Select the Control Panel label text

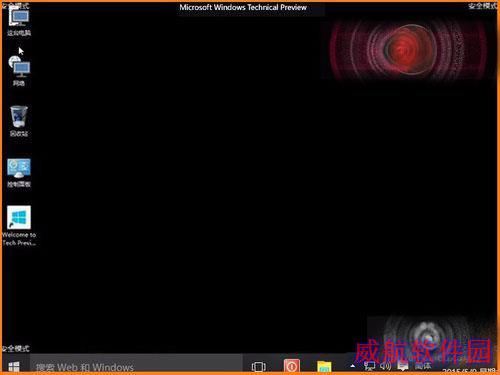[19, 184]
